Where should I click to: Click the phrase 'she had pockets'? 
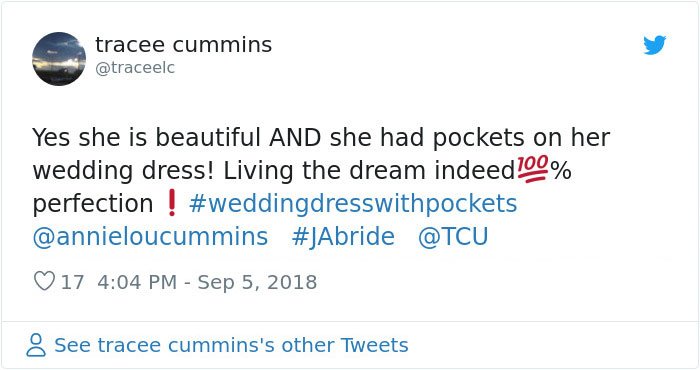(427, 137)
